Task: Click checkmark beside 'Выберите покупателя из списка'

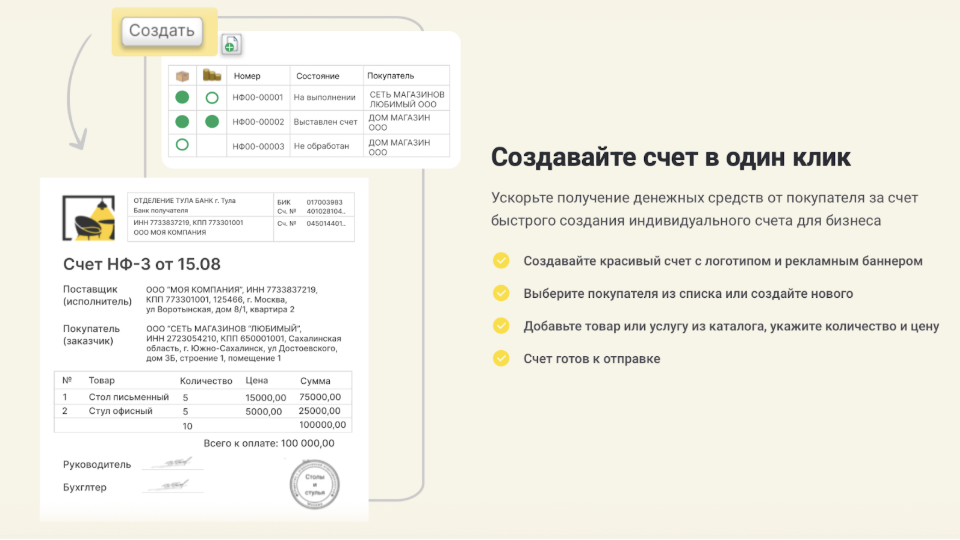Action: coord(501,293)
